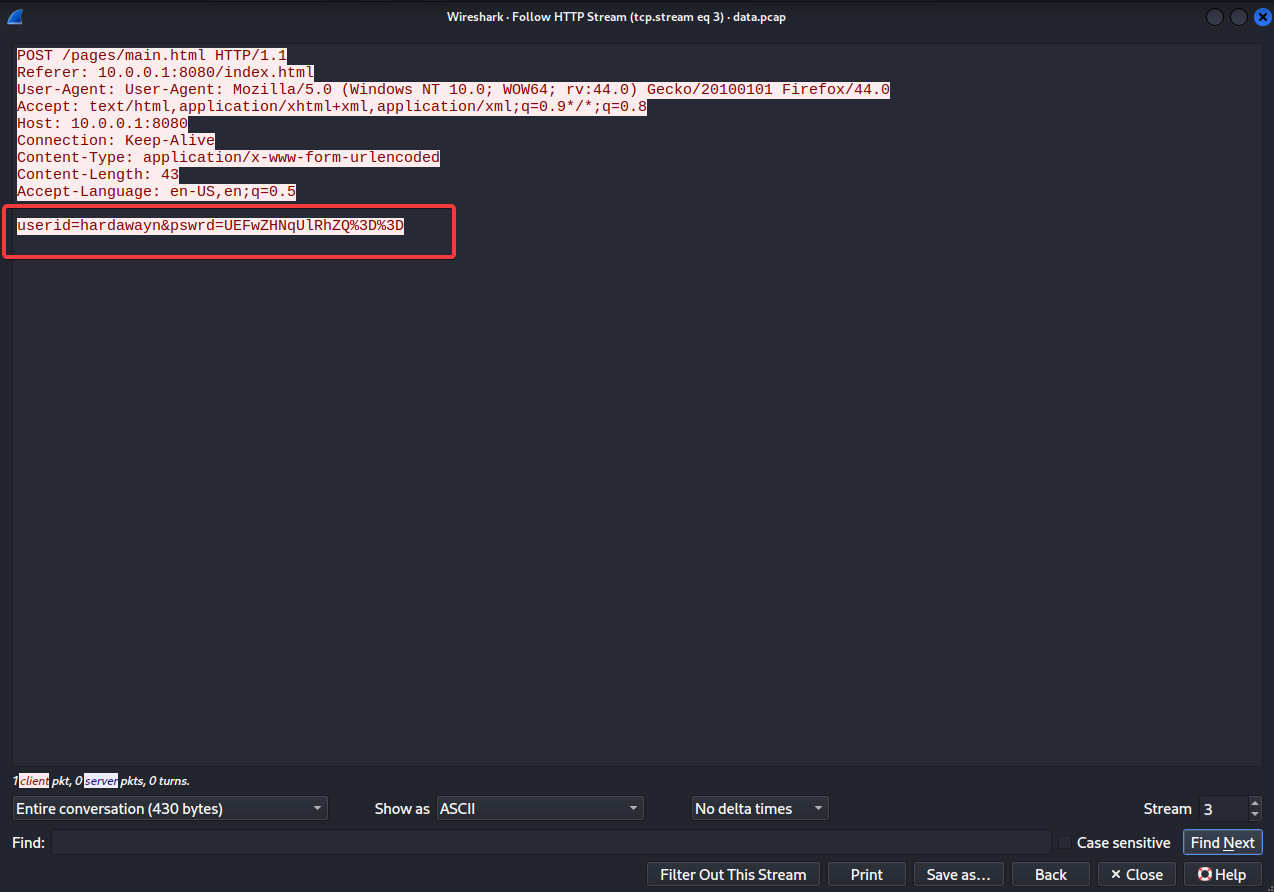Click the Find text input field

tap(551, 843)
